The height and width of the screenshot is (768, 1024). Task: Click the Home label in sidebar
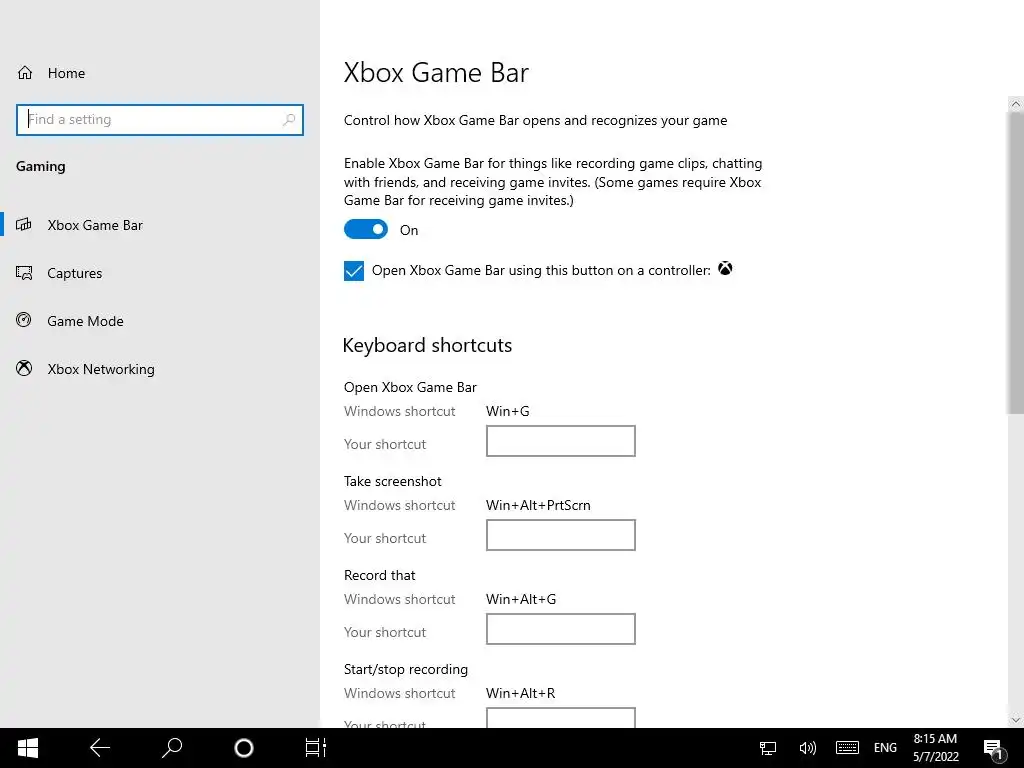[66, 73]
